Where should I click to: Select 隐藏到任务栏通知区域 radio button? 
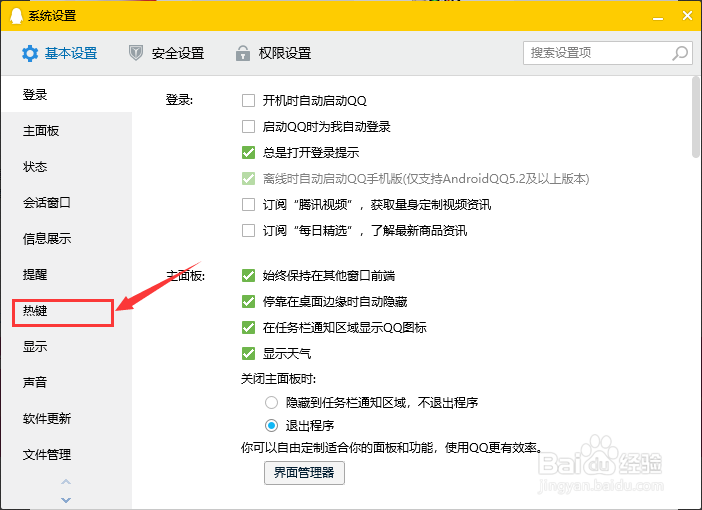pyautogui.click(x=271, y=403)
